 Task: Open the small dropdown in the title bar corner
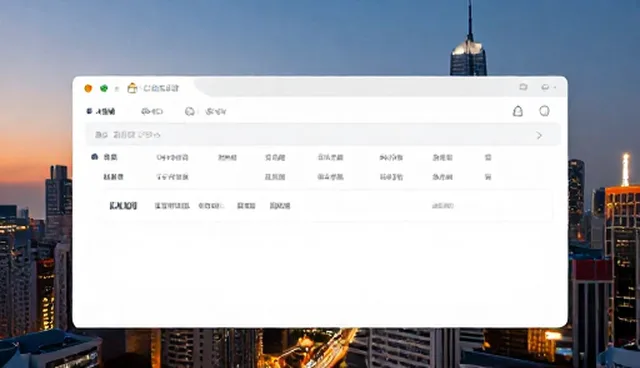point(548,87)
